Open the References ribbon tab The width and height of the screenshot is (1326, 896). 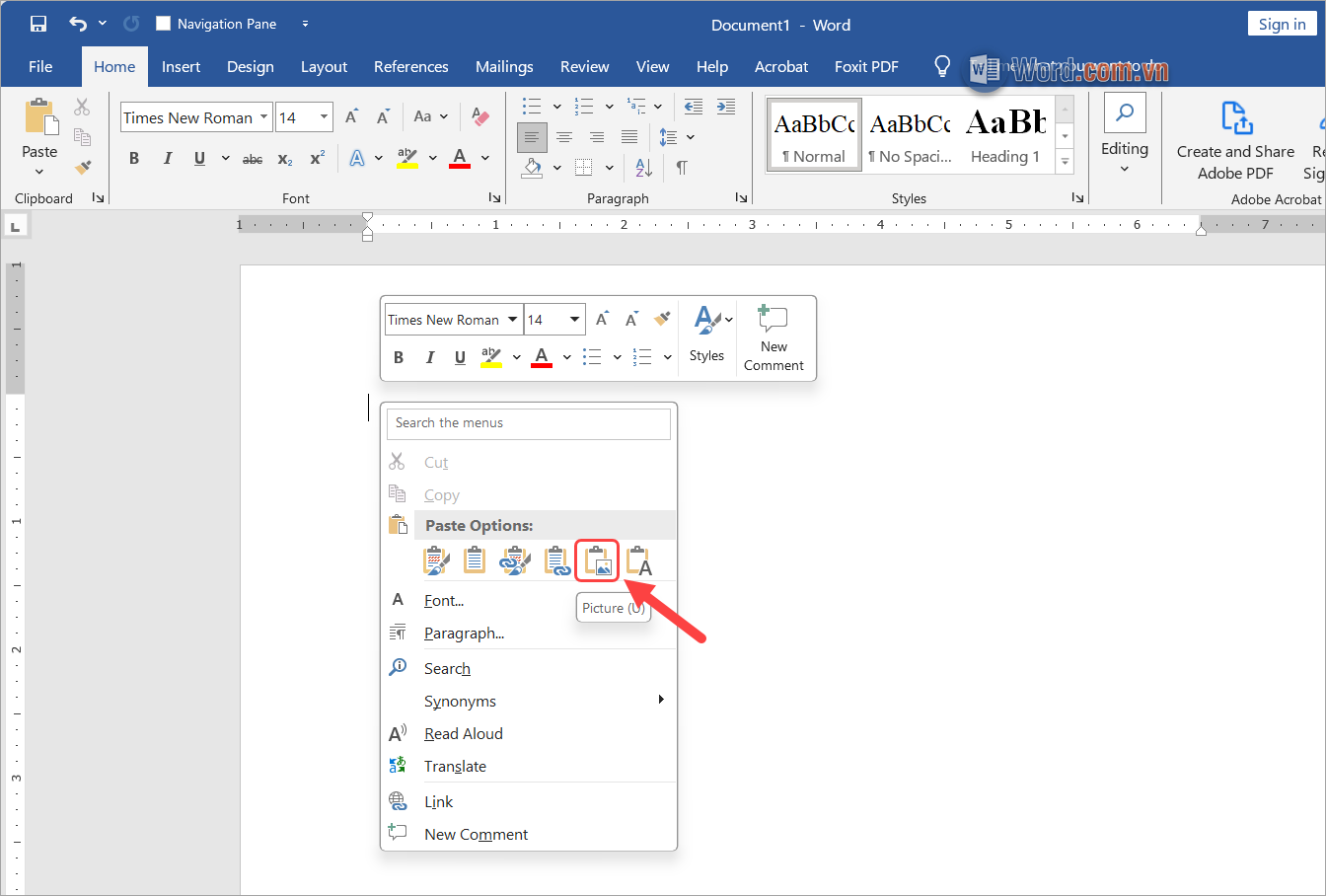pos(410,66)
